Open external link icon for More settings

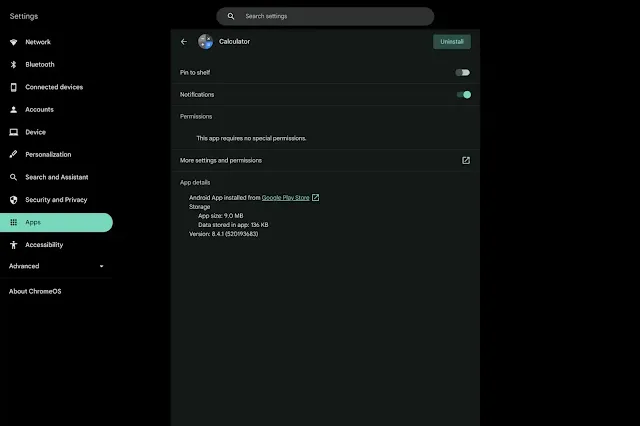(466, 160)
